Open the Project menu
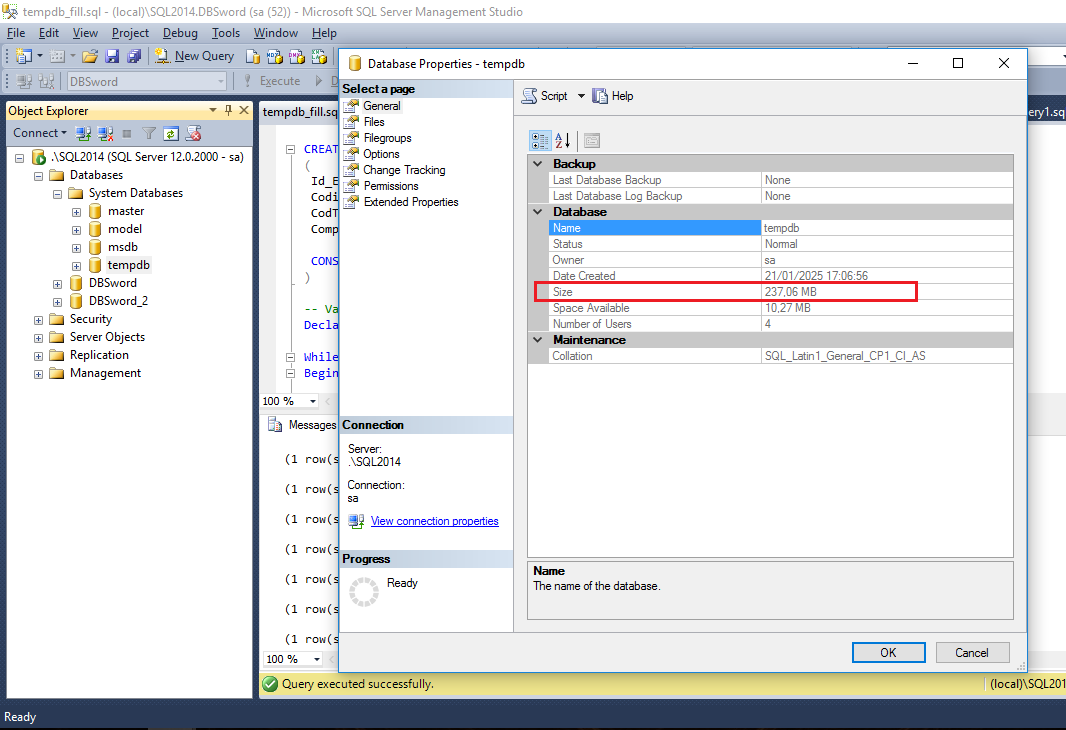This screenshot has width=1066, height=730. coord(130,33)
